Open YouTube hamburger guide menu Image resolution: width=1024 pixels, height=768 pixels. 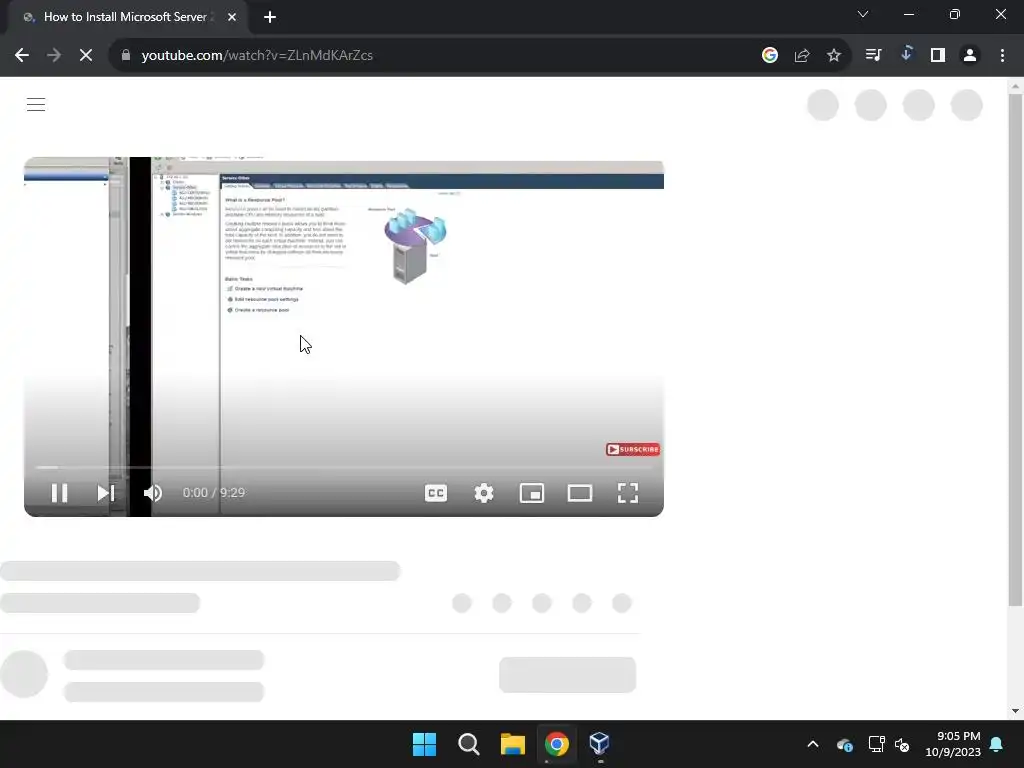tap(36, 104)
